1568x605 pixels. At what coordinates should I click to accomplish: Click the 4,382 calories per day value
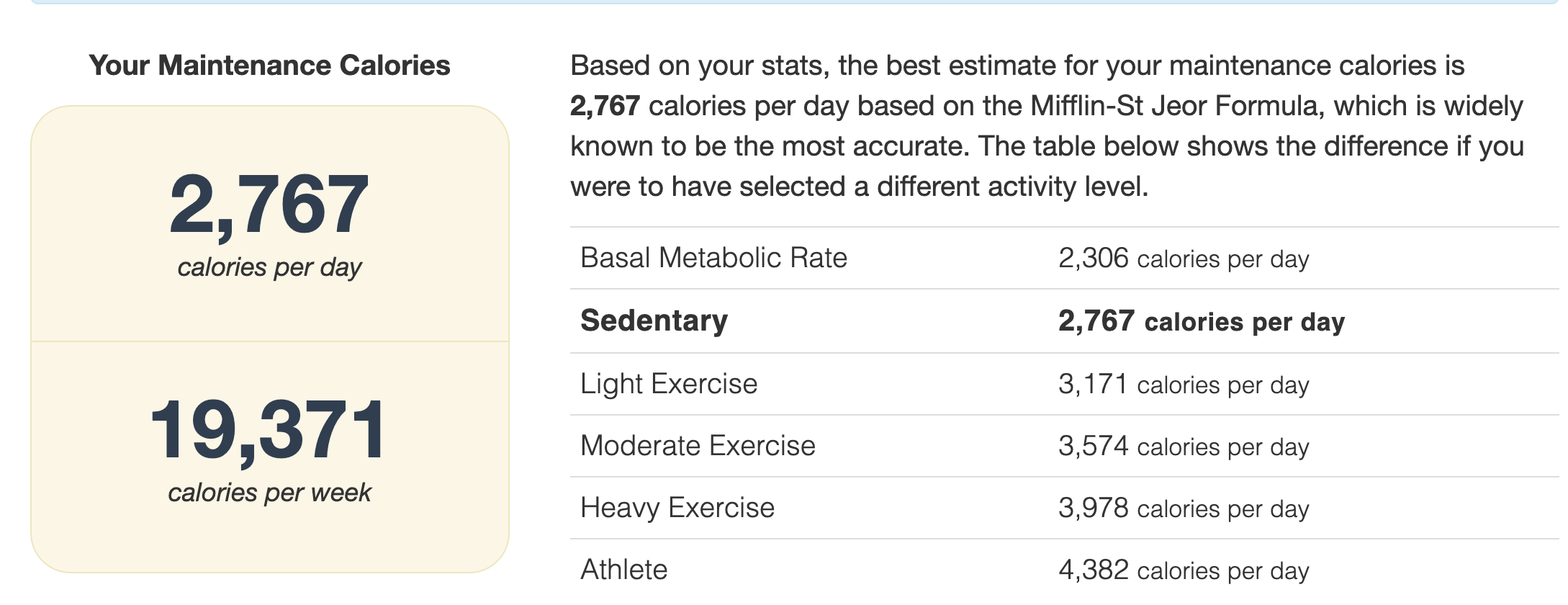pyautogui.click(x=1183, y=570)
